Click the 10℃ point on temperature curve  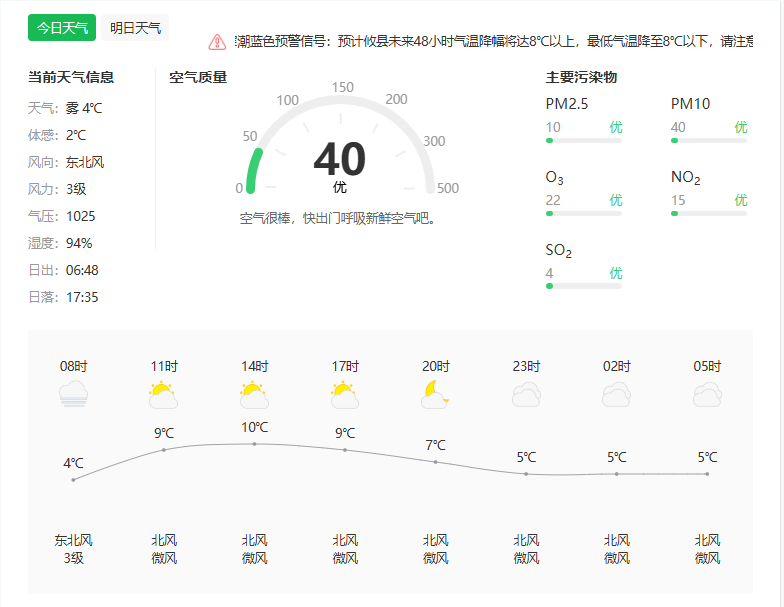254,443
